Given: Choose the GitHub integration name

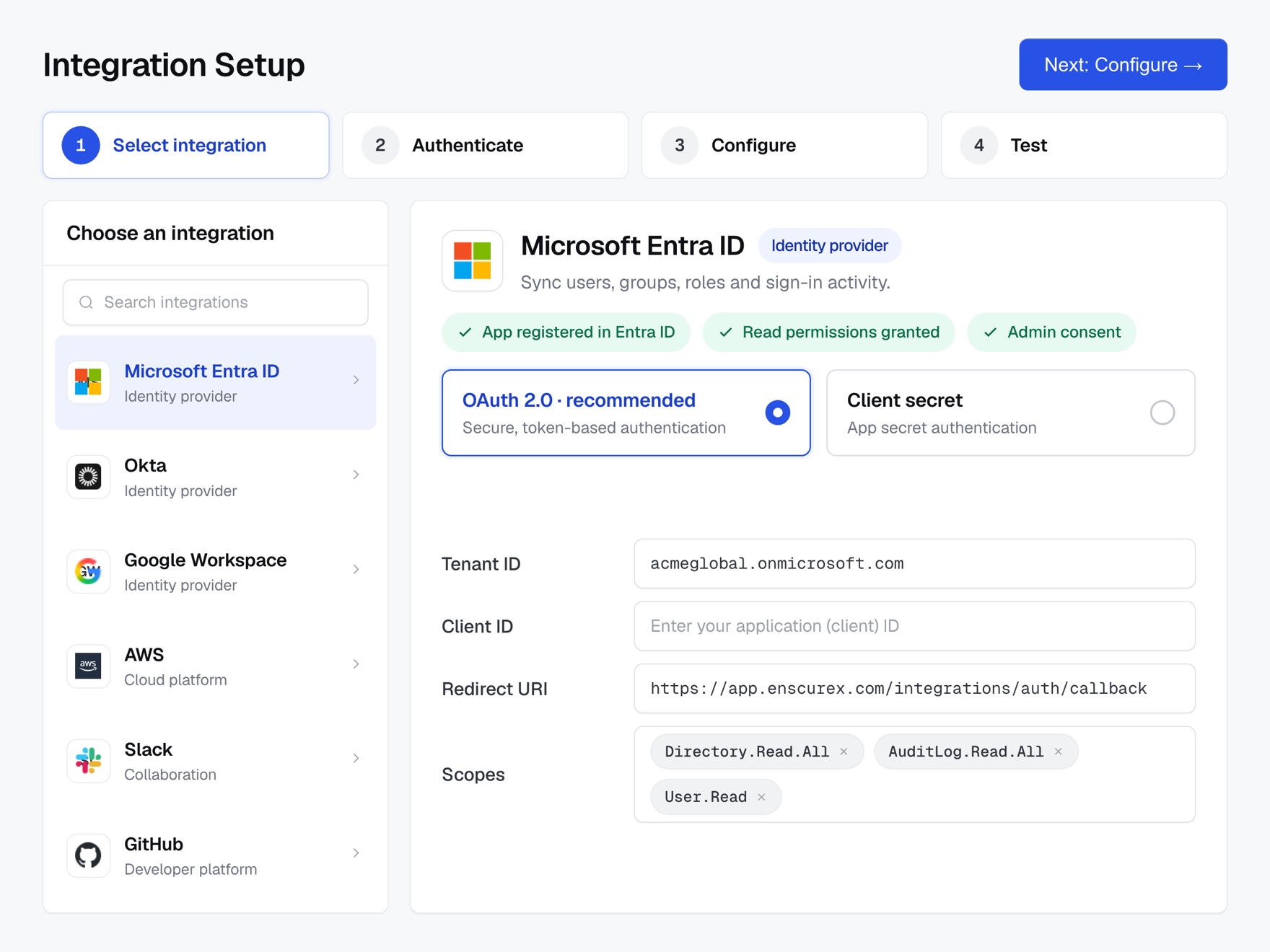Looking at the screenshot, I should [x=154, y=844].
